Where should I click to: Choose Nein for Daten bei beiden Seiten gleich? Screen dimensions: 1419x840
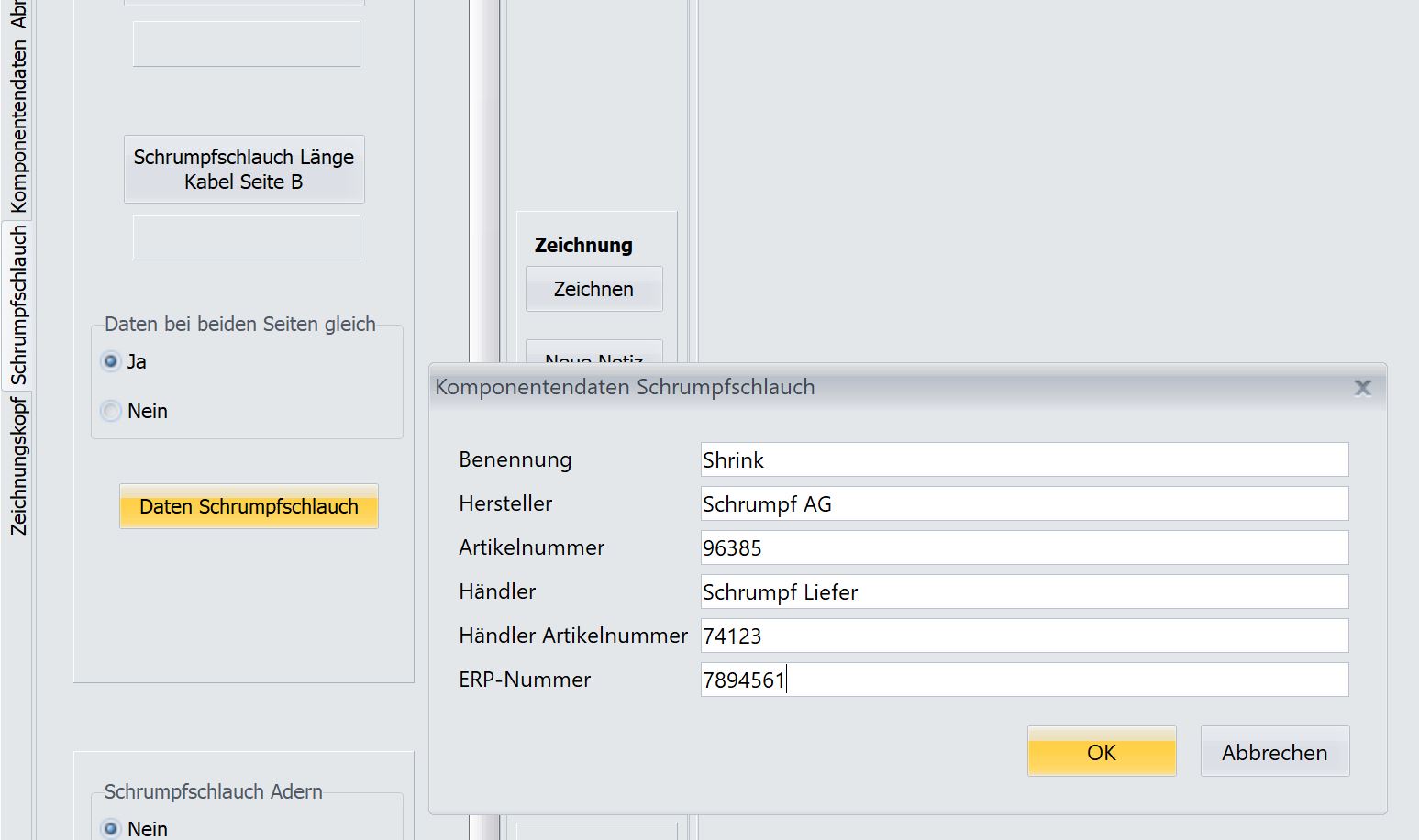(111, 411)
